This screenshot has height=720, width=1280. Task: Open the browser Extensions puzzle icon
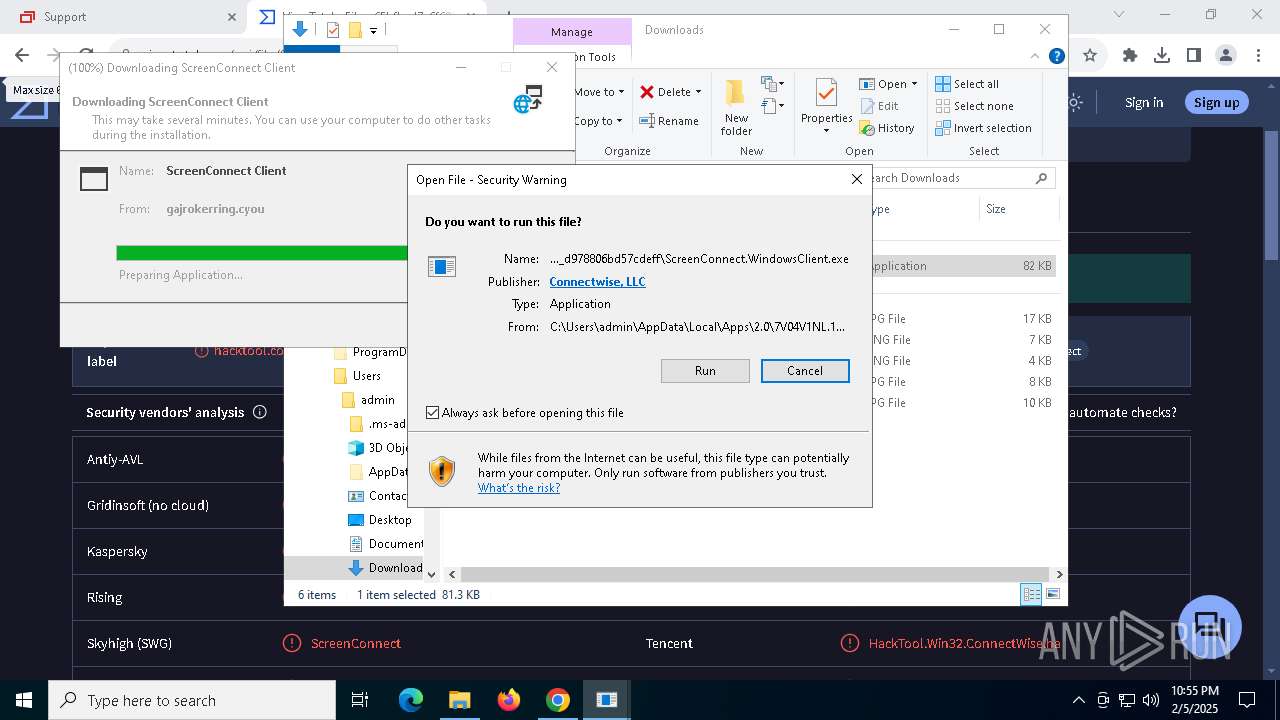pos(1130,56)
